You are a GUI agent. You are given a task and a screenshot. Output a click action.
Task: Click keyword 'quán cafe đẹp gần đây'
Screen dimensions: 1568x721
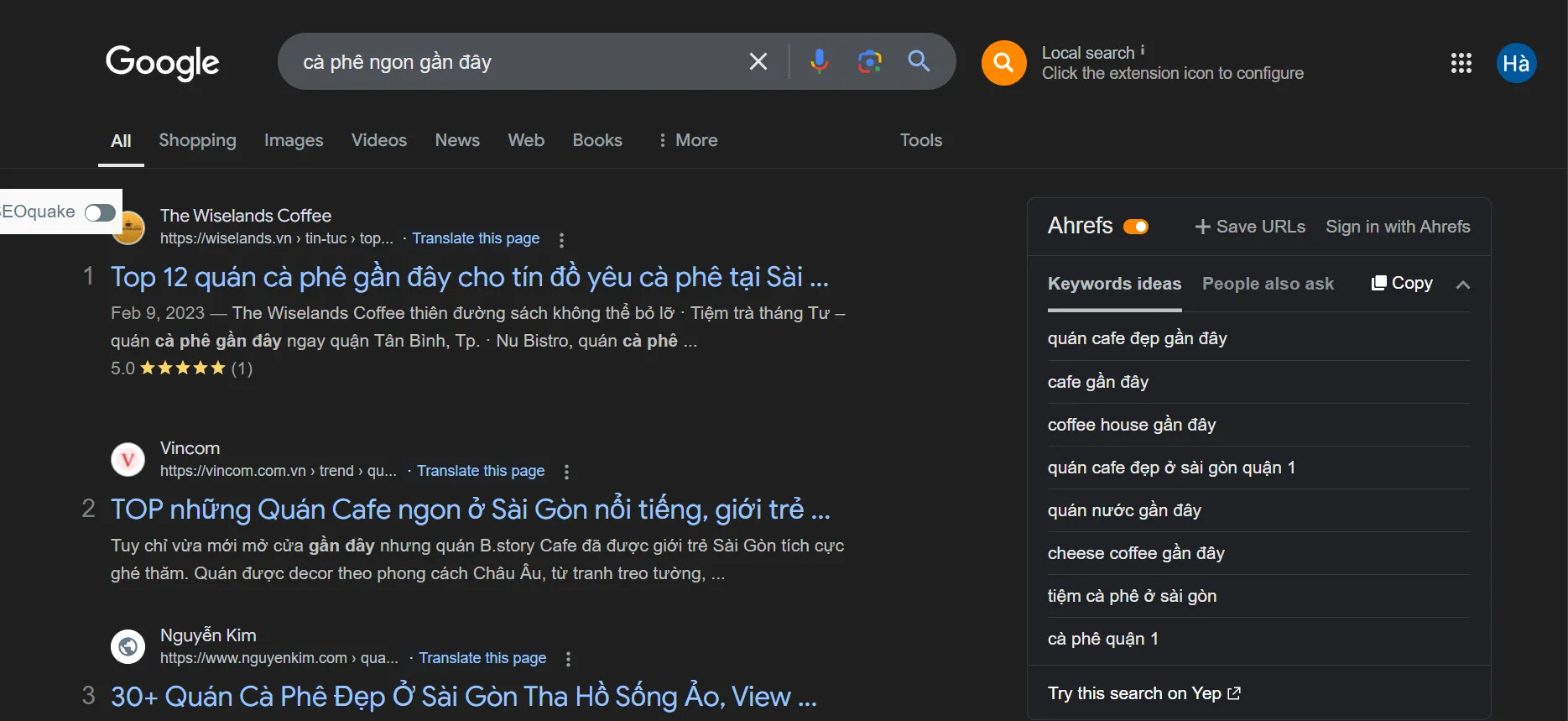1138,338
